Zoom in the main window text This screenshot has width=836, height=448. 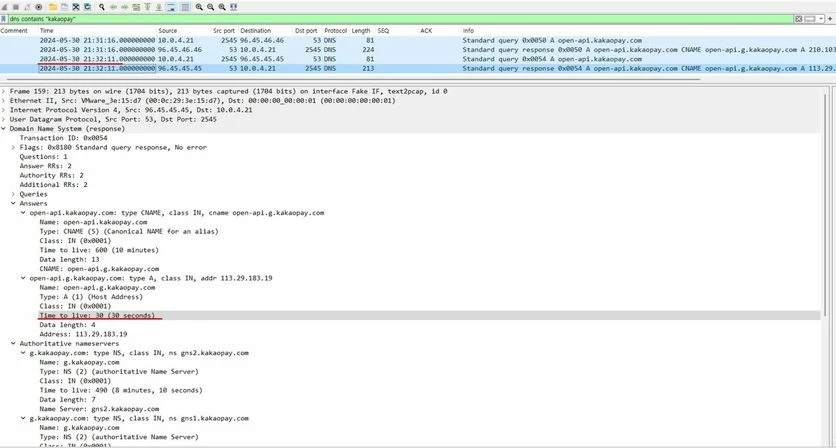[199, 7]
